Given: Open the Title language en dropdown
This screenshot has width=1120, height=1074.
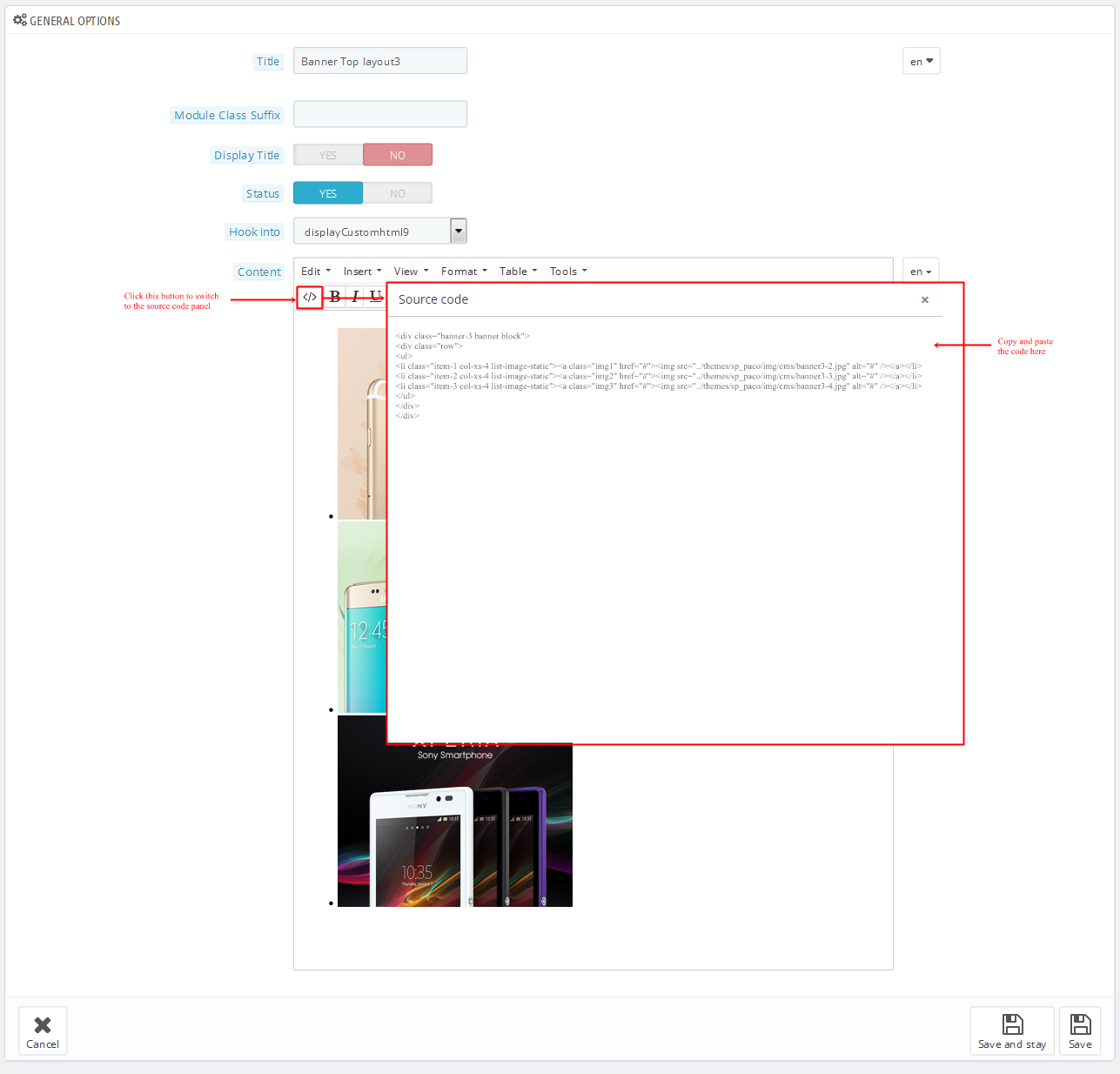Looking at the screenshot, I should 922,61.
